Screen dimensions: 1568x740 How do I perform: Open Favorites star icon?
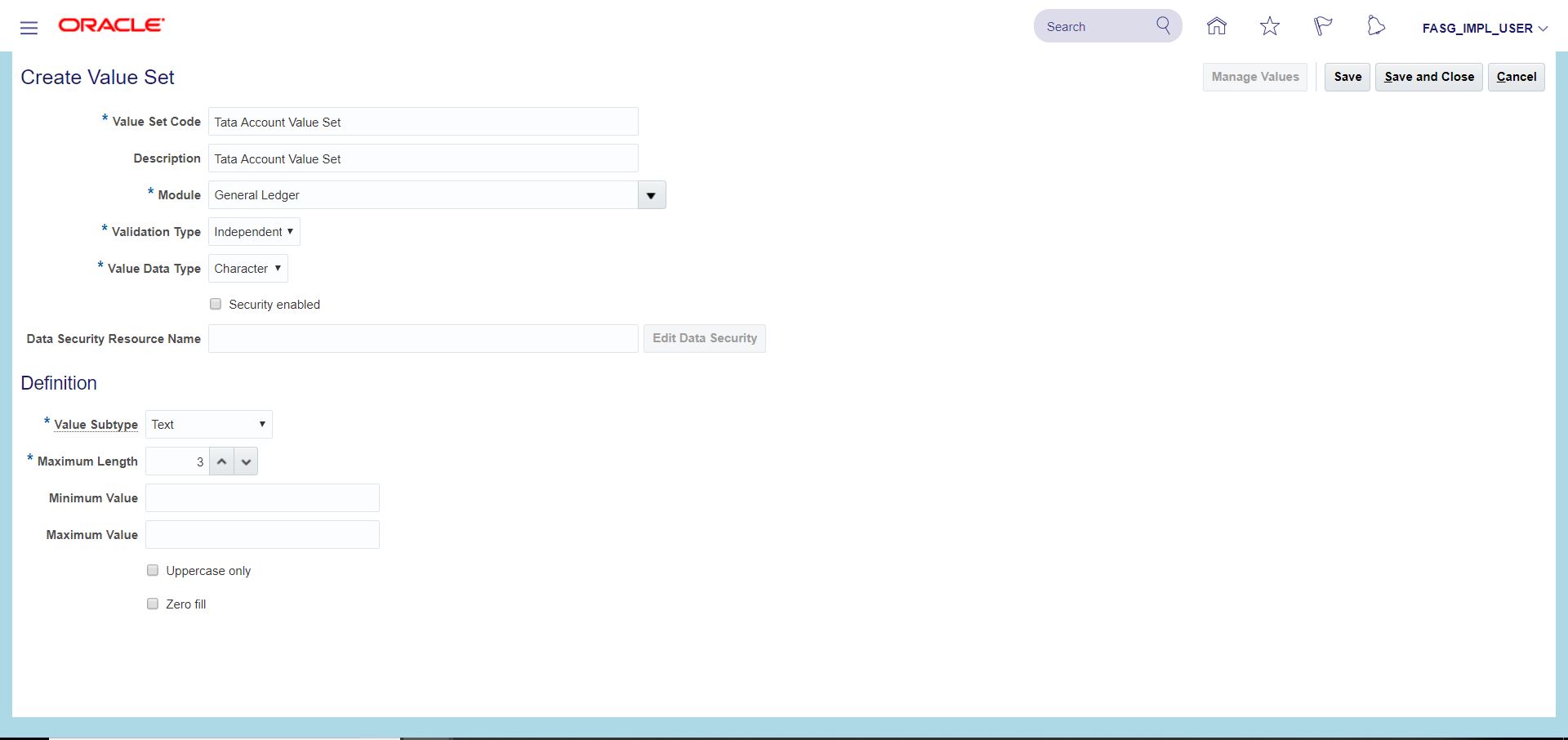1269,26
